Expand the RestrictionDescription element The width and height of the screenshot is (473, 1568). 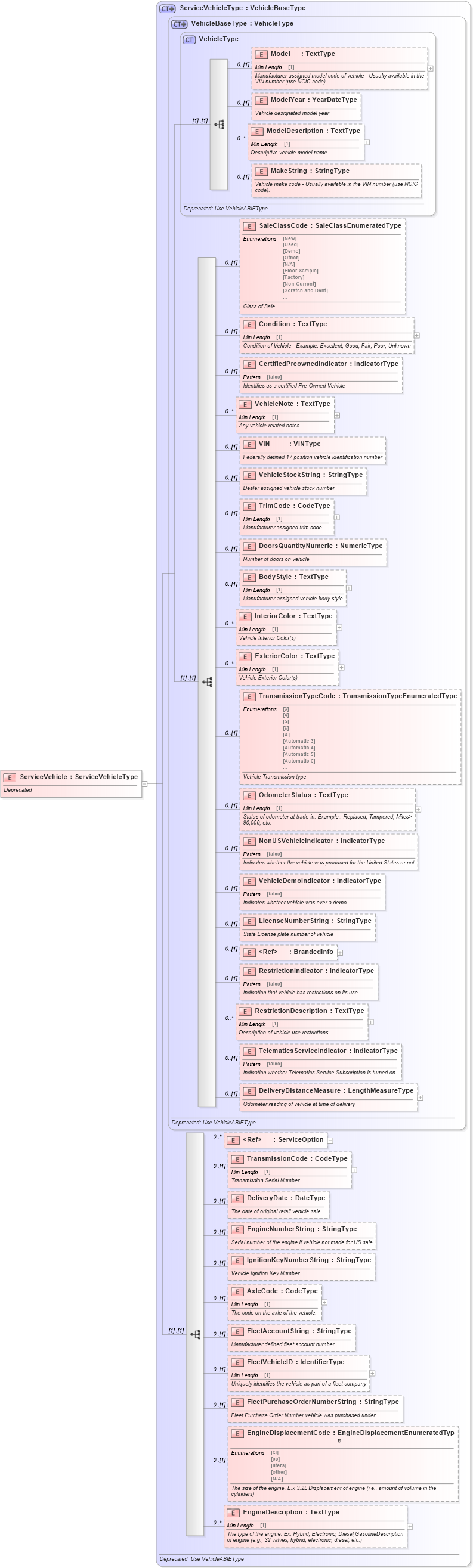point(371,1022)
